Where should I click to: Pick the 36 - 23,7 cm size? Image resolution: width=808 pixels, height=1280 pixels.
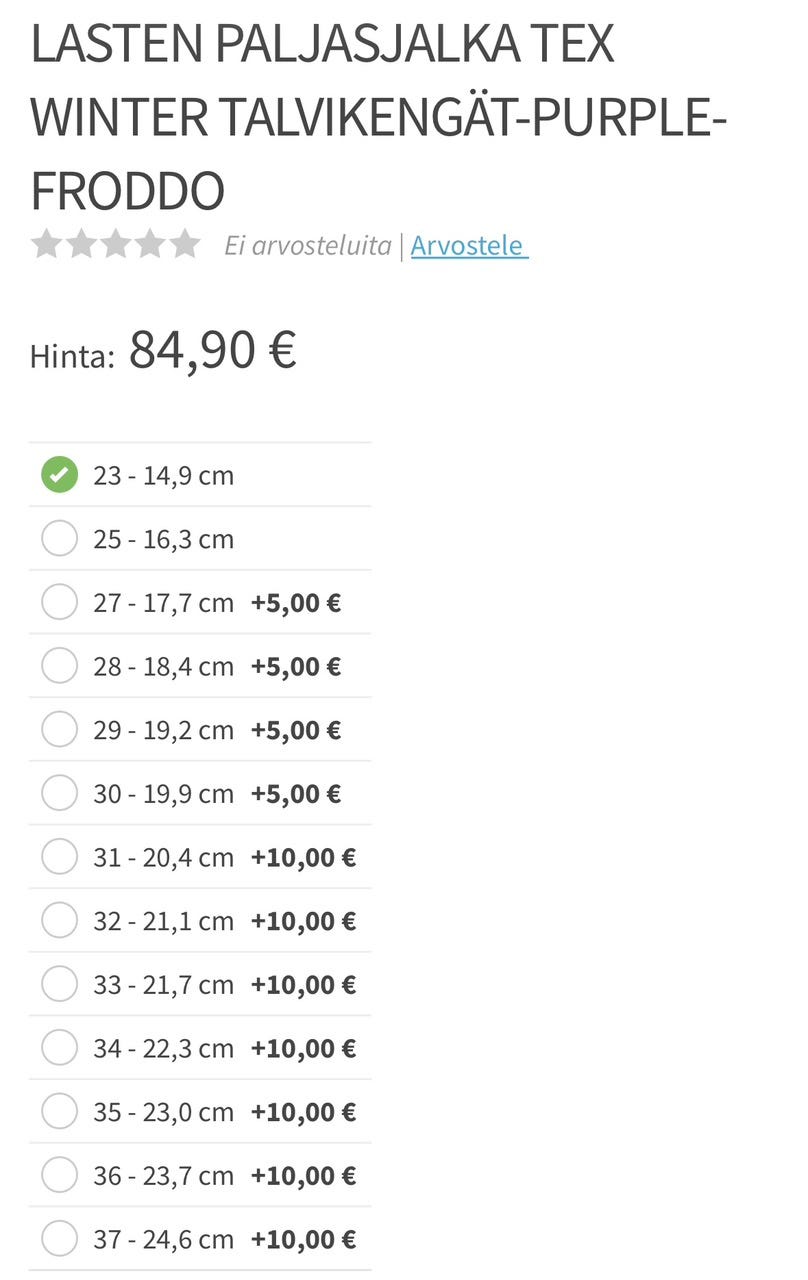[x=60, y=1176]
